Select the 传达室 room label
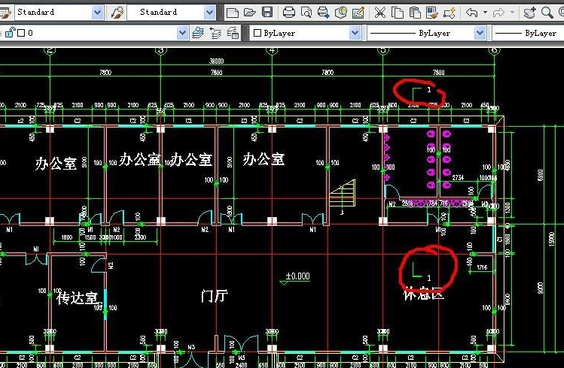 pos(77,298)
